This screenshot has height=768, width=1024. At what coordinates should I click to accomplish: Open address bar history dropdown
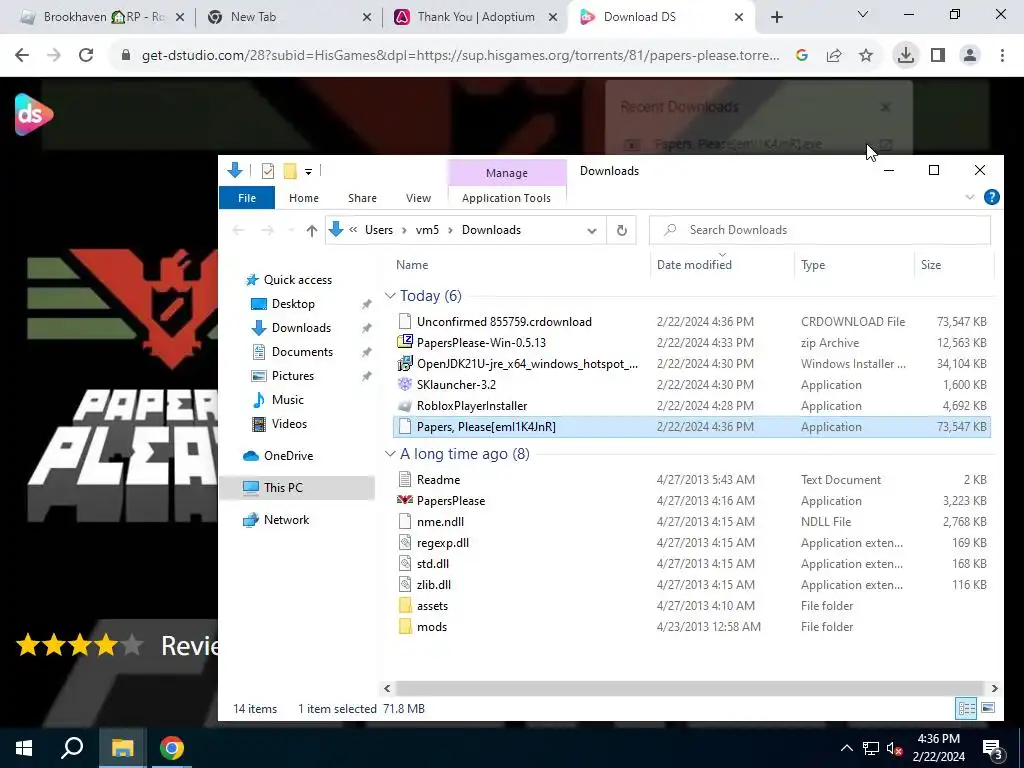coord(592,231)
